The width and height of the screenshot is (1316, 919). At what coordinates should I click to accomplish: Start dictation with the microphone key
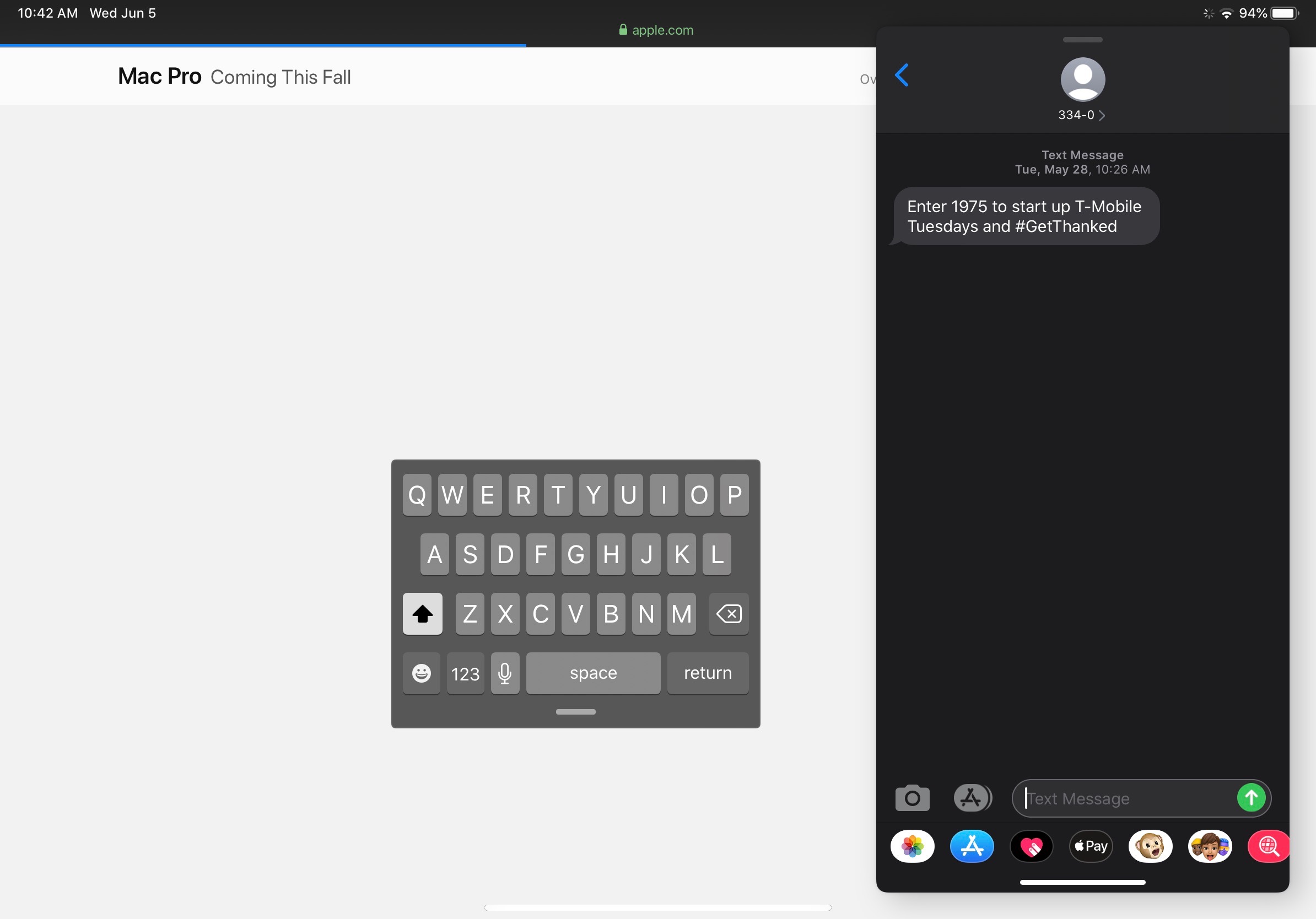[x=505, y=673]
